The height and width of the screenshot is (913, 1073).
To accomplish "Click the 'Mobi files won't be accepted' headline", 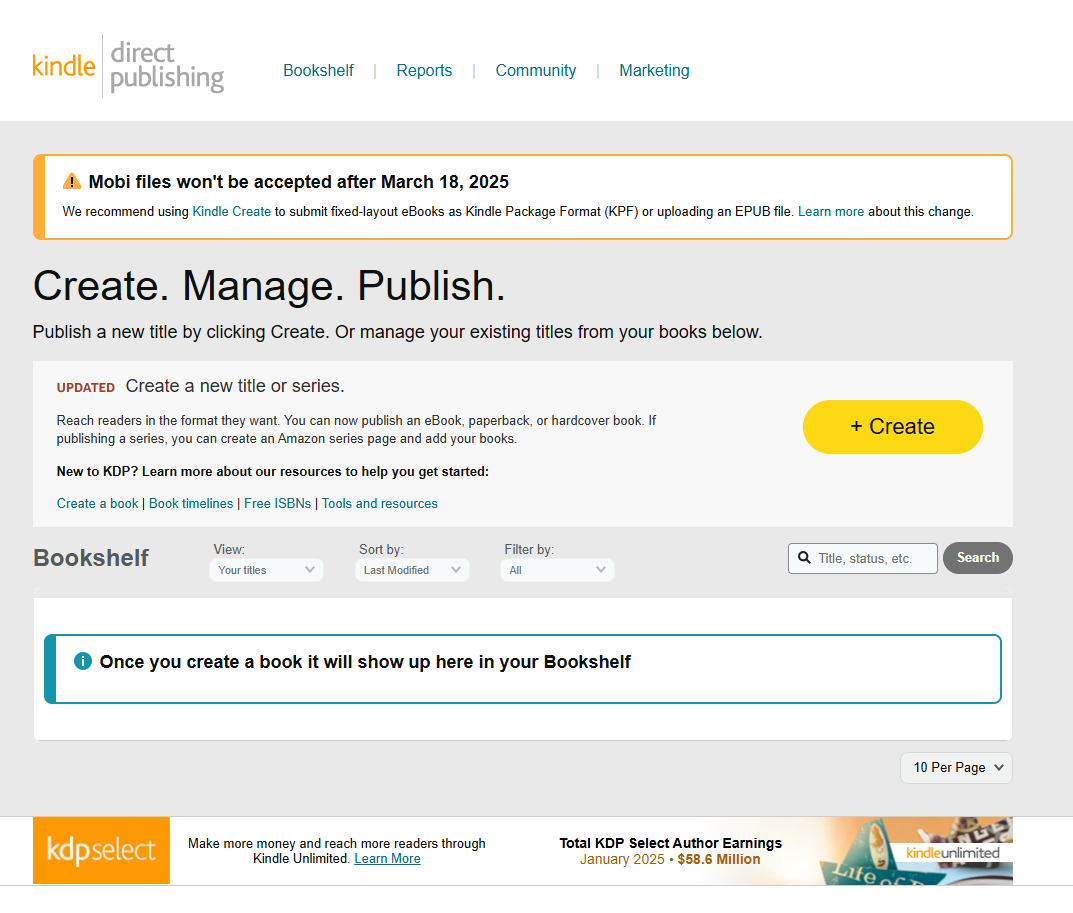I will 298,181.
